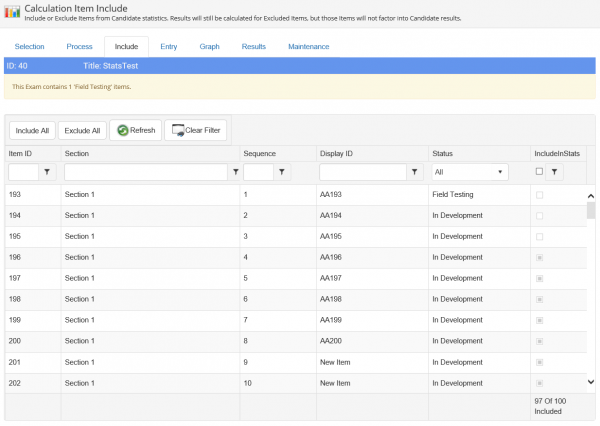The height and width of the screenshot is (426, 600).
Task: Open the IncludeInStats filter funnel
Action: click(554, 172)
